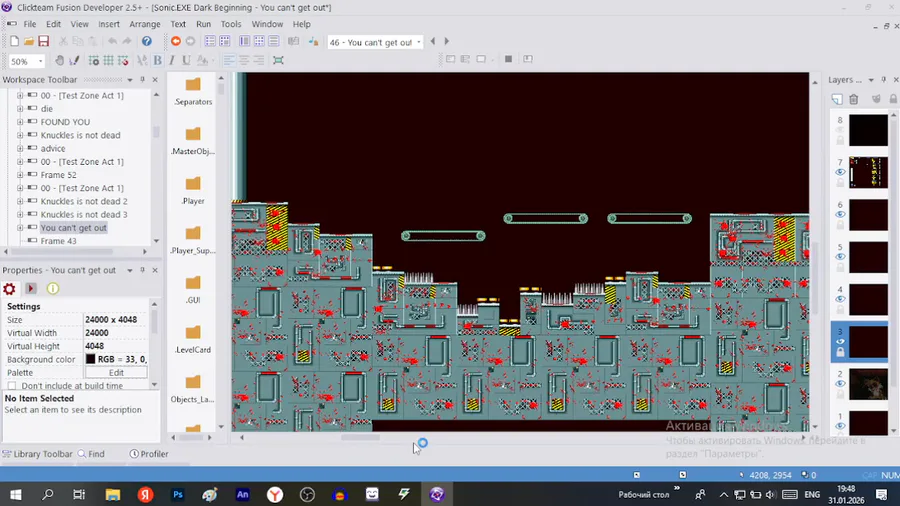Viewport: 900px width, 506px height.
Task: Click the Palette Edit button
Action: point(116,372)
